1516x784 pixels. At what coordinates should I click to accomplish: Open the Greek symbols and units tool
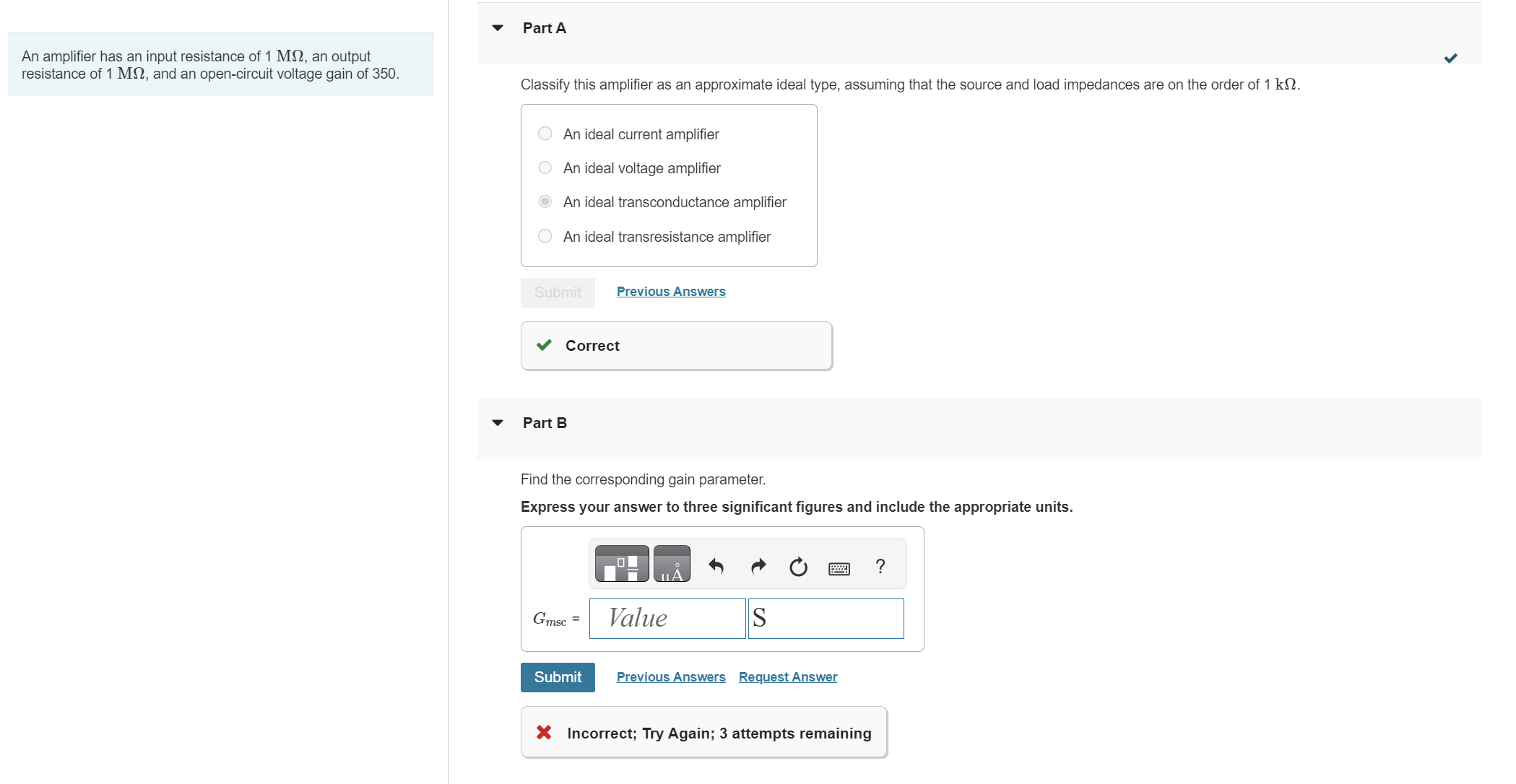pyautogui.click(x=672, y=565)
